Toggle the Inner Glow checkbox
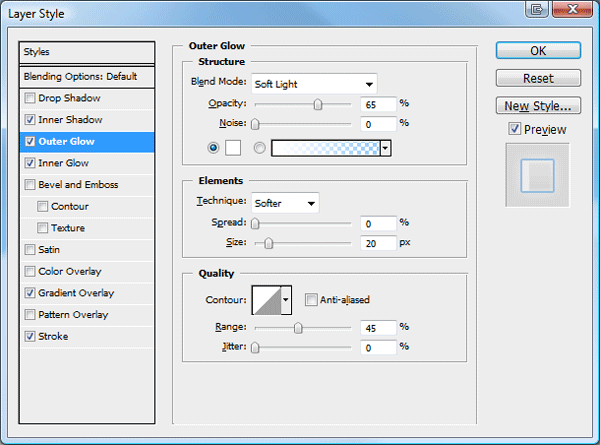Image resolution: width=600 pixels, height=445 pixels. click(x=30, y=163)
